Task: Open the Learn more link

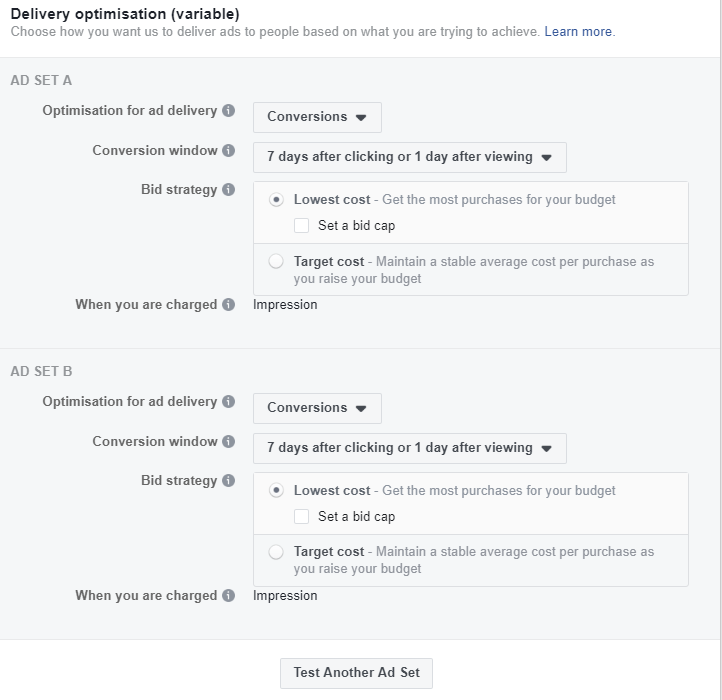Action: [x=579, y=32]
